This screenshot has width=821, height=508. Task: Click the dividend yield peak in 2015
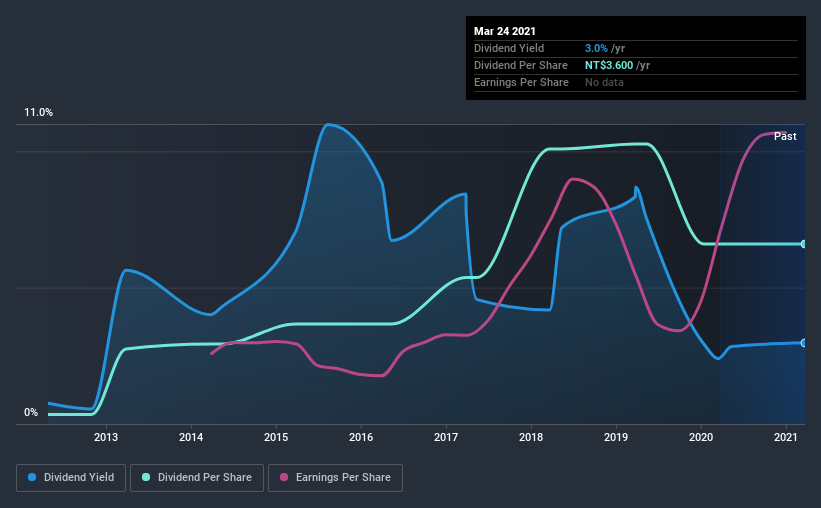point(328,125)
